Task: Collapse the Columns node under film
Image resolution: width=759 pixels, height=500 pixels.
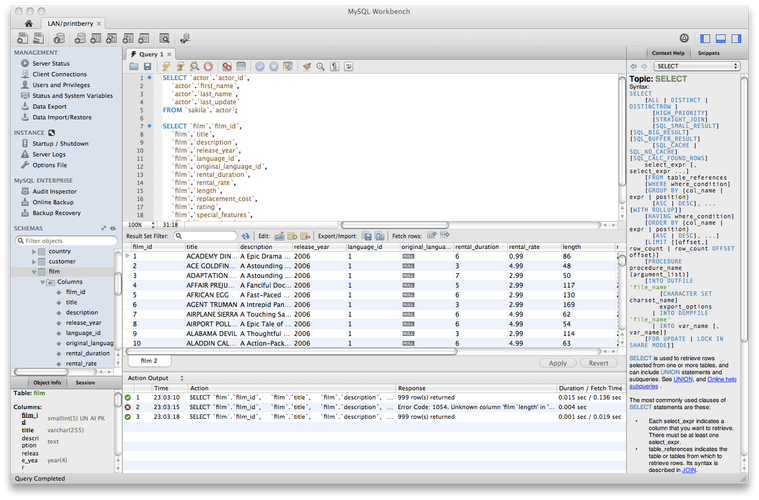Action: pos(43,282)
